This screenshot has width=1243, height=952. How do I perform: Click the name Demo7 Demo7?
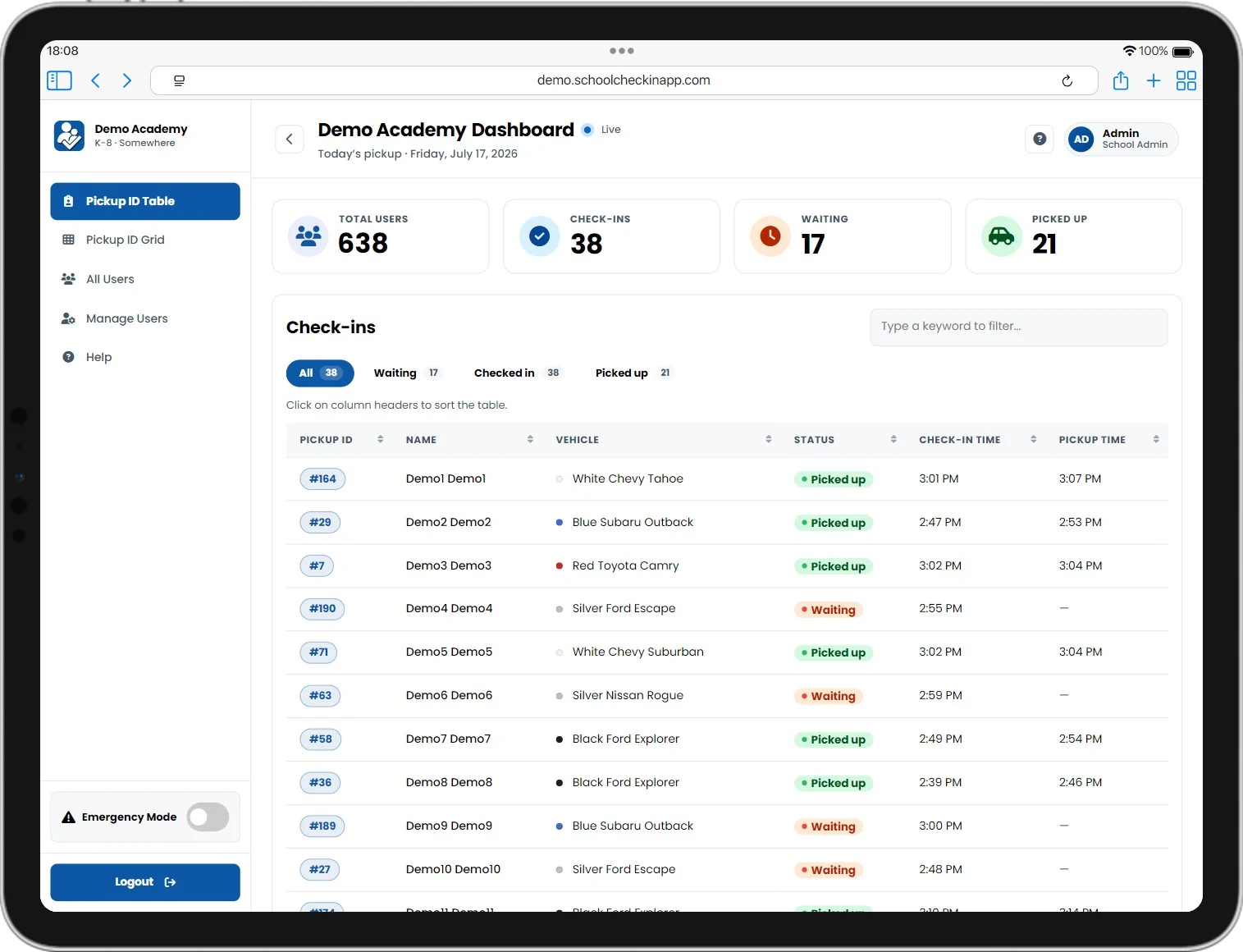click(x=448, y=739)
